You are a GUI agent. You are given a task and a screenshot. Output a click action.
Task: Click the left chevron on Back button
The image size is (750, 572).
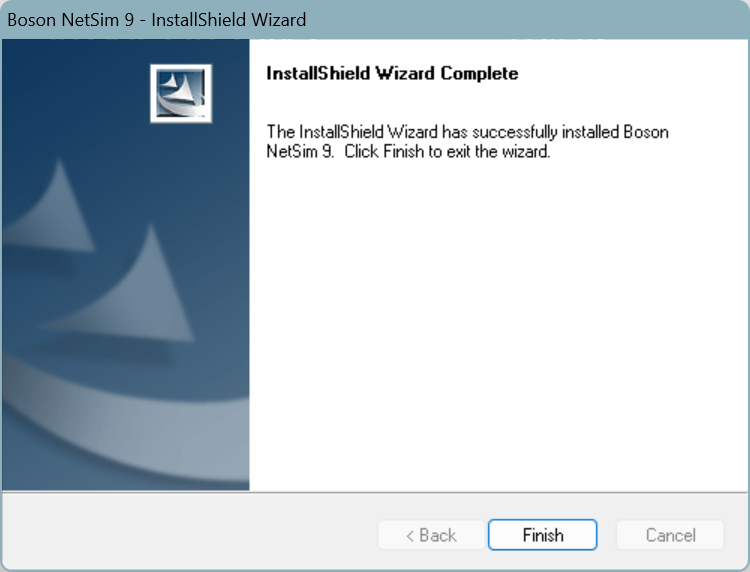tap(410, 536)
